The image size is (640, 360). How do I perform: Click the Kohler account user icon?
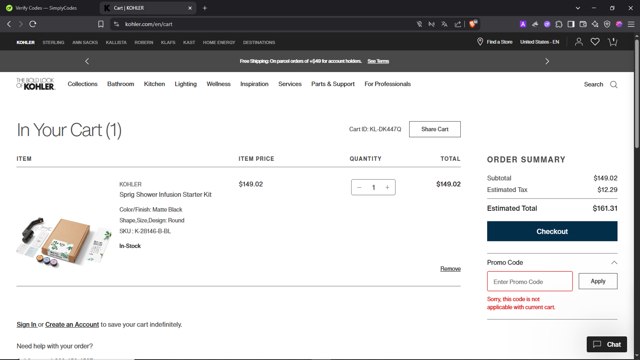[x=579, y=42]
